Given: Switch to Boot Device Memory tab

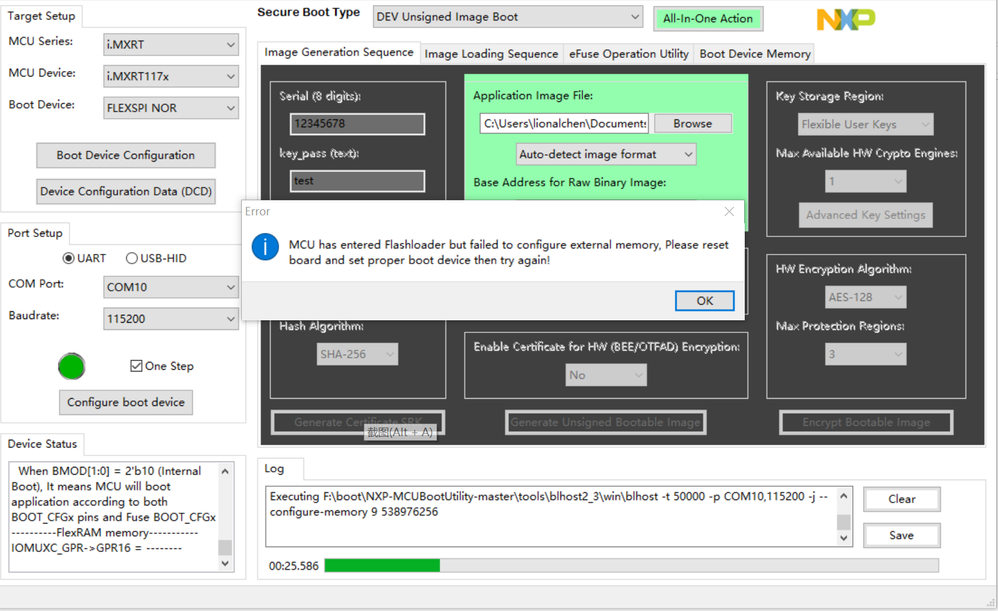Looking at the screenshot, I should (755, 54).
